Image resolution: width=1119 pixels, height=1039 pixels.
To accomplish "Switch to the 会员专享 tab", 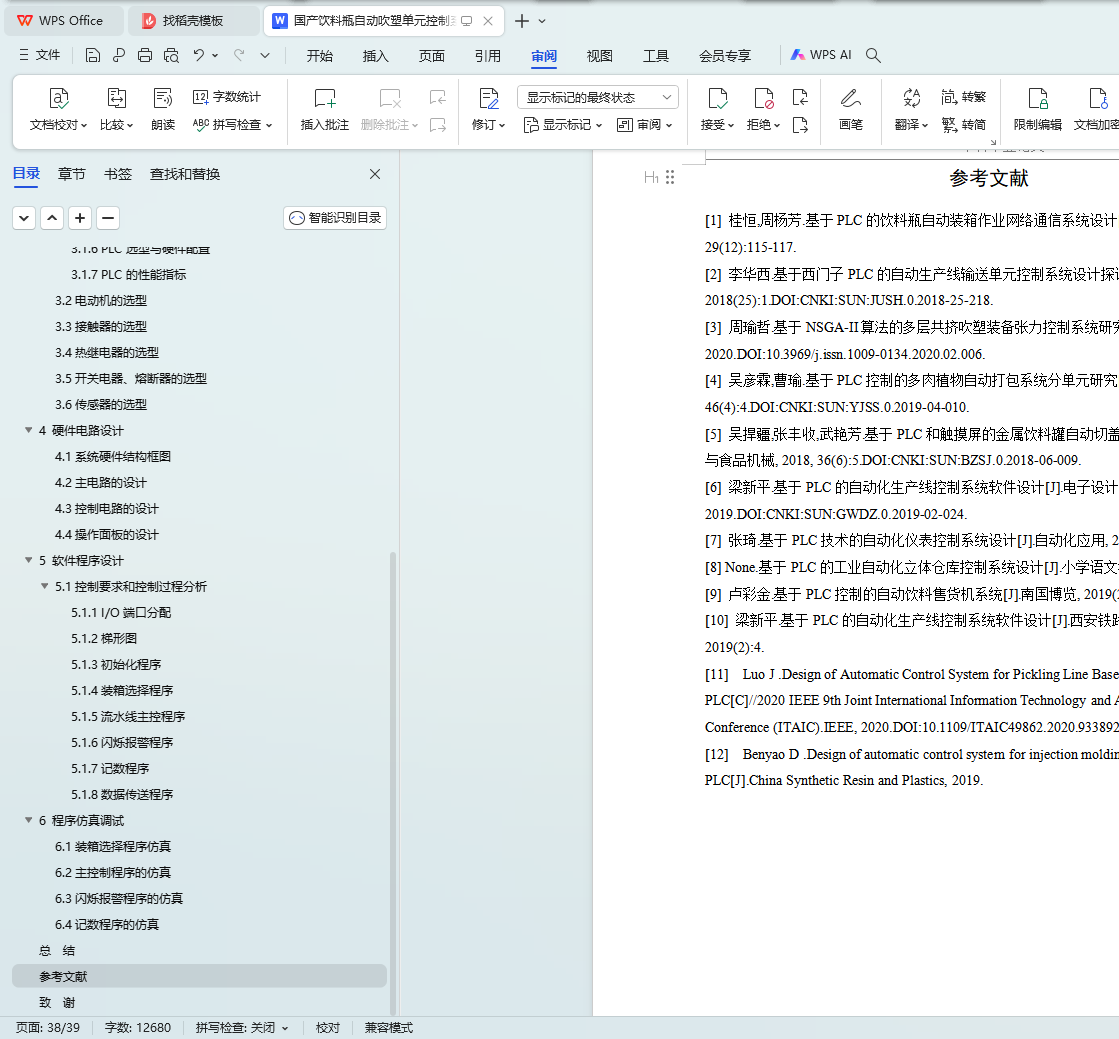I will point(725,56).
